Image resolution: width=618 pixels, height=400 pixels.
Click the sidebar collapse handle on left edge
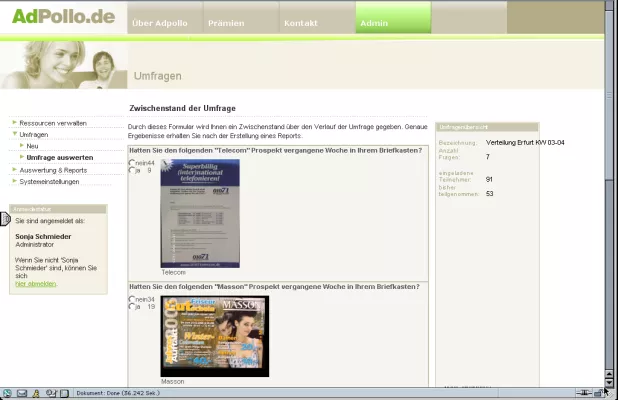pos(5,219)
